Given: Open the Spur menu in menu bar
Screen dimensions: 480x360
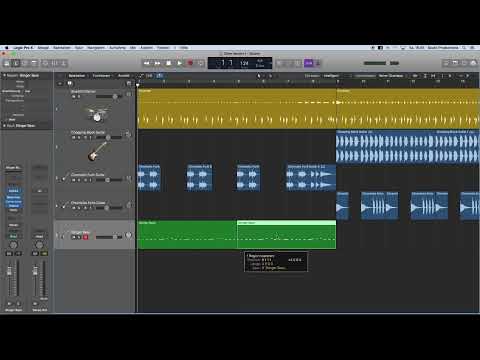Looking at the screenshot, I should pyautogui.click(x=79, y=48).
